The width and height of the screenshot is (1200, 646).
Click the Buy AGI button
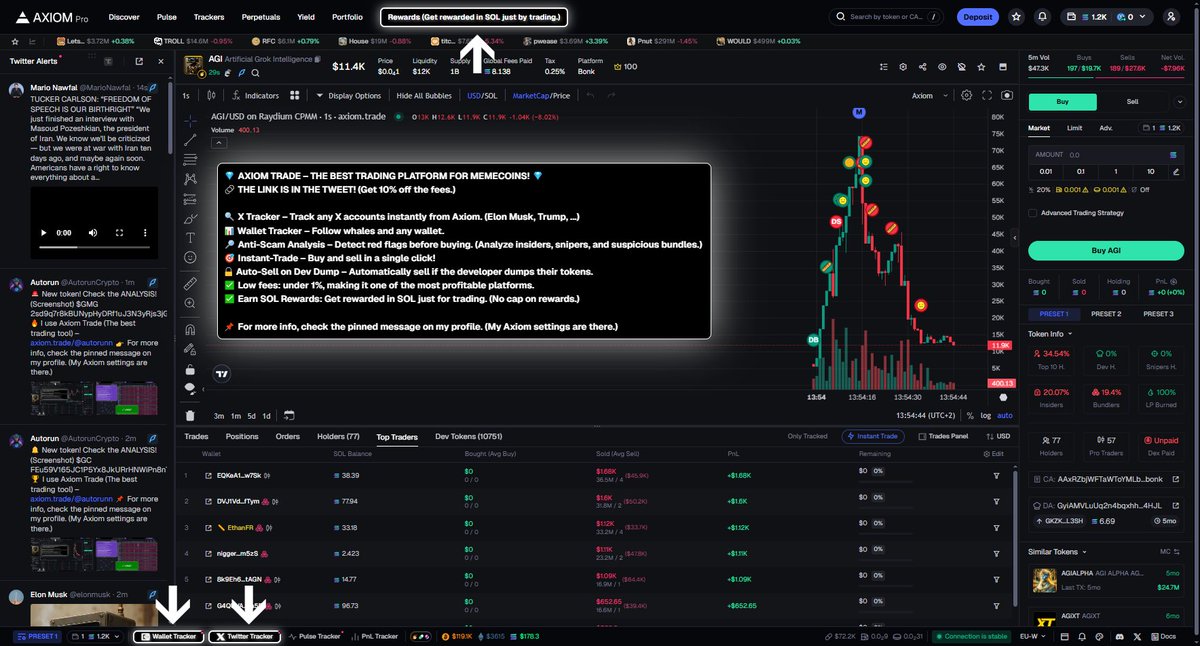(x=1106, y=250)
